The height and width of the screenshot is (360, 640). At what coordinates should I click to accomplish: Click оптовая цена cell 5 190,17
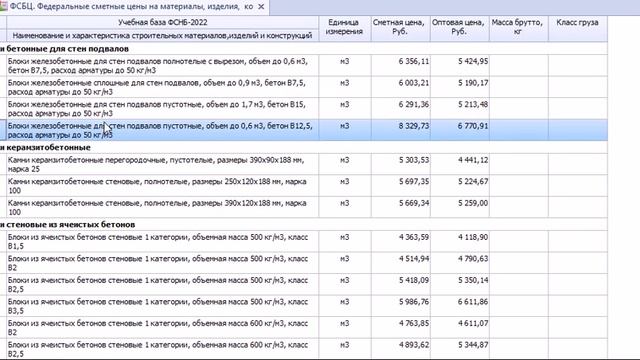pyautogui.click(x=460, y=87)
